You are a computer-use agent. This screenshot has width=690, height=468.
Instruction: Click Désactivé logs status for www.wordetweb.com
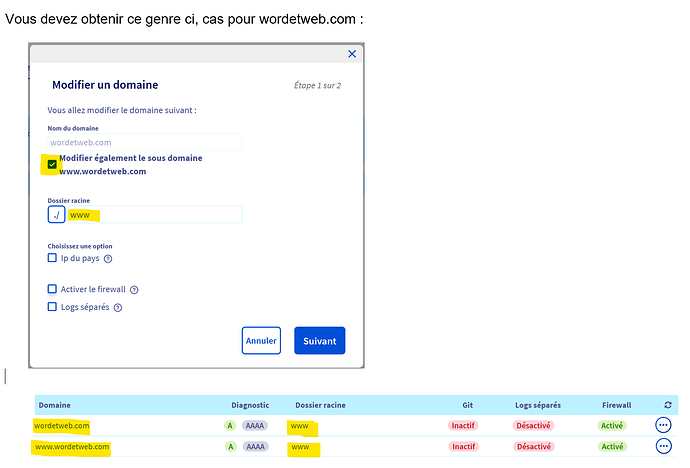(x=534, y=446)
